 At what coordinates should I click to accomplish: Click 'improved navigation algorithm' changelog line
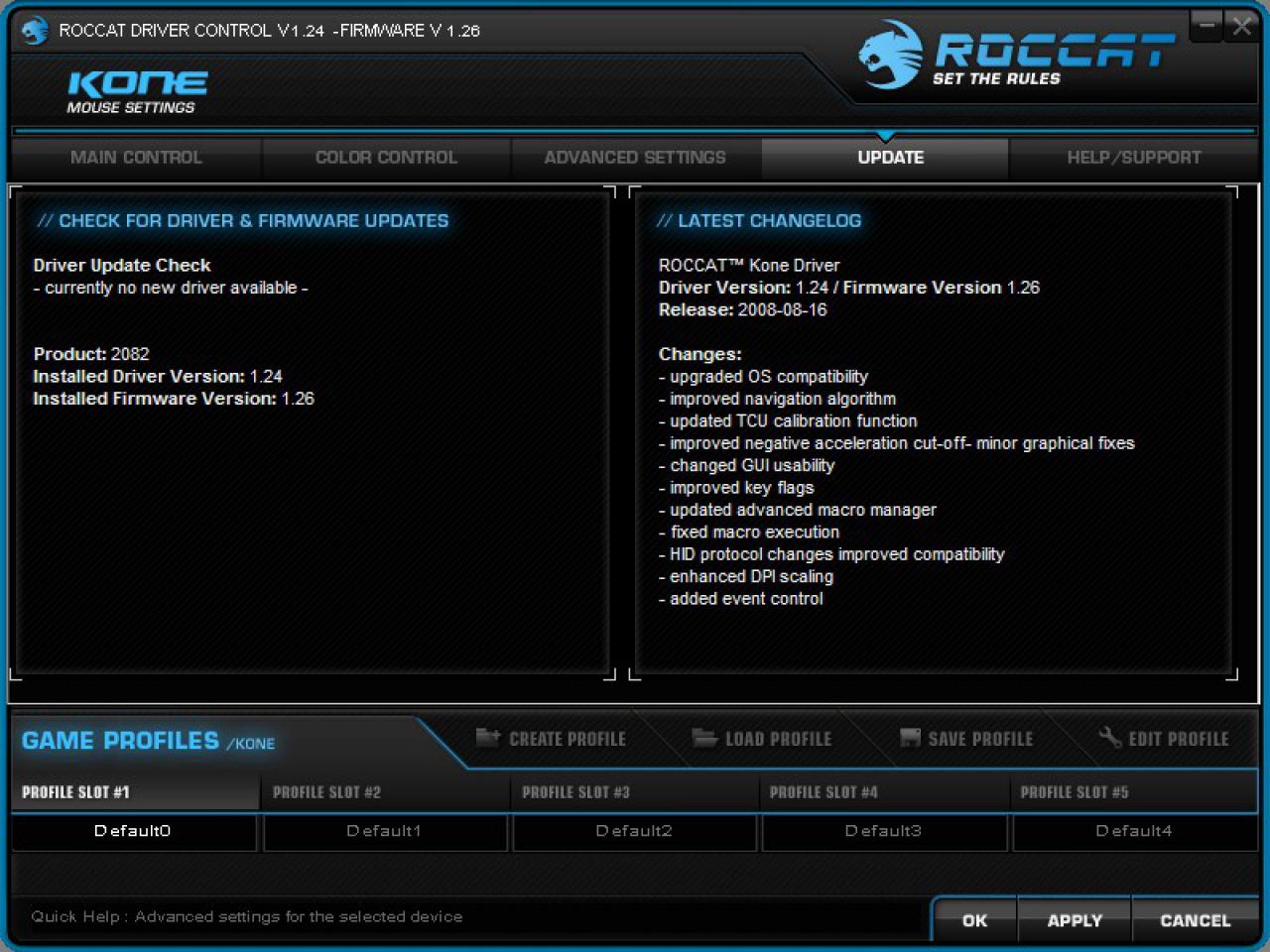click(x=777, y=399)
